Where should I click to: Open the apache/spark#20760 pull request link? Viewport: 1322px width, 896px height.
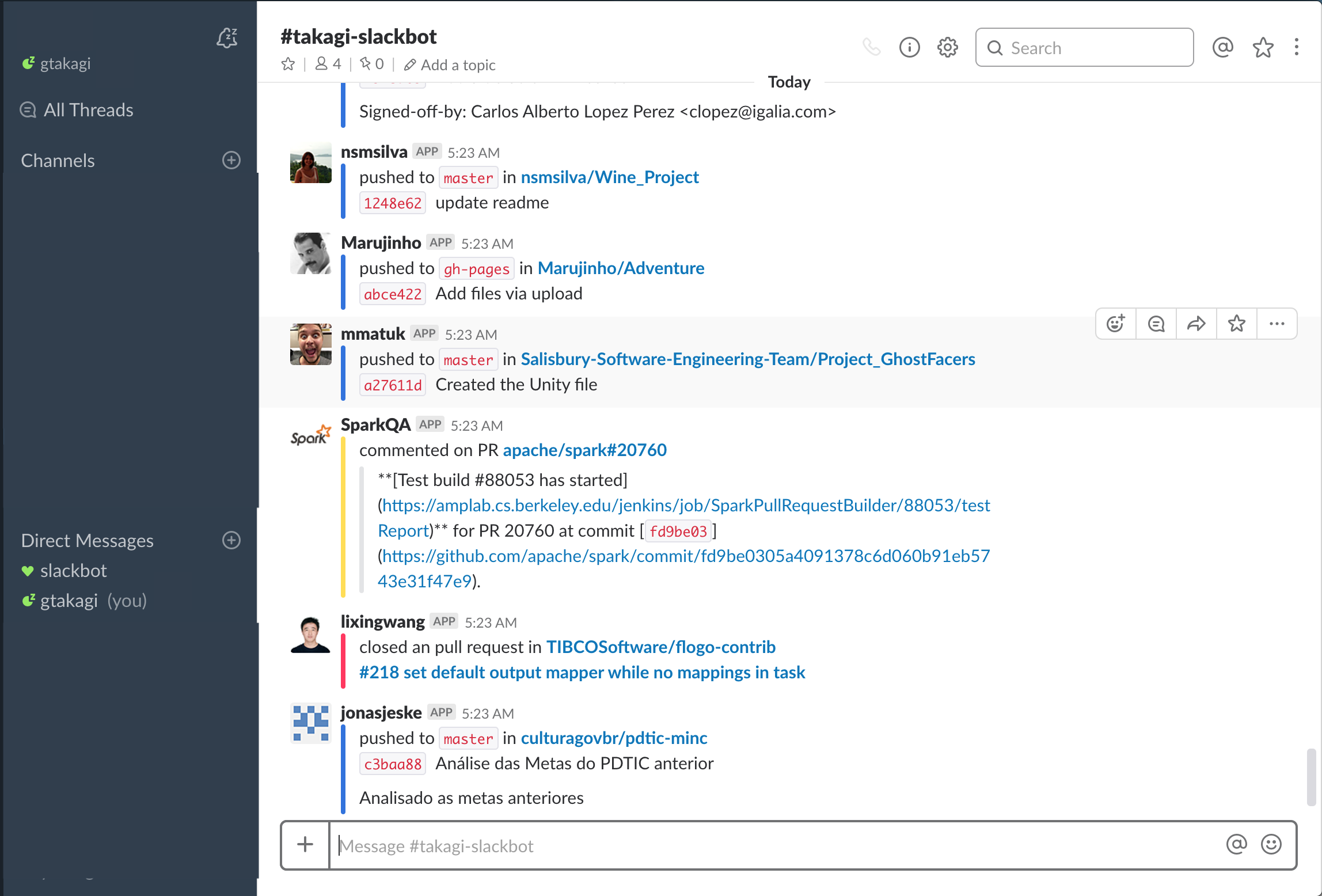click(x=584, y=450)
